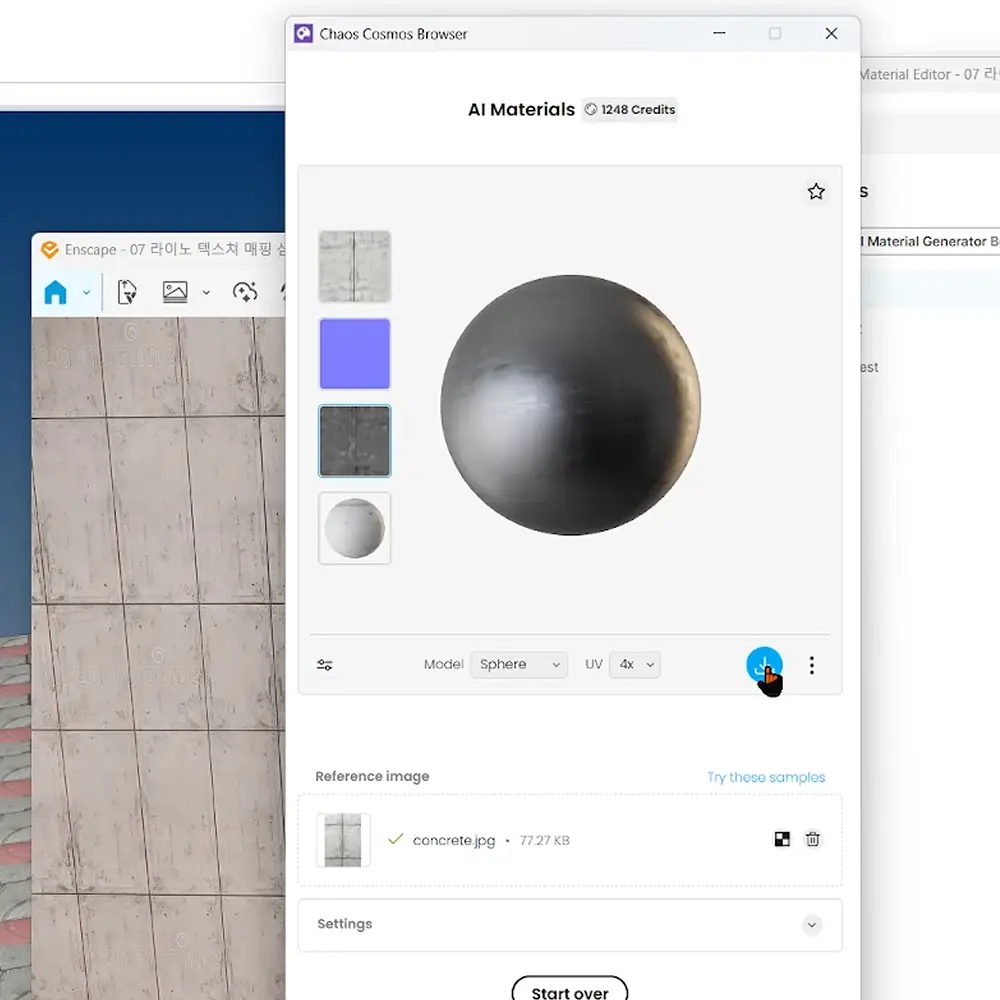Screen dimensions: 1000x1000
Task: Click the concrete.jpg reference image thumbnail
Action: coord(343,840)
